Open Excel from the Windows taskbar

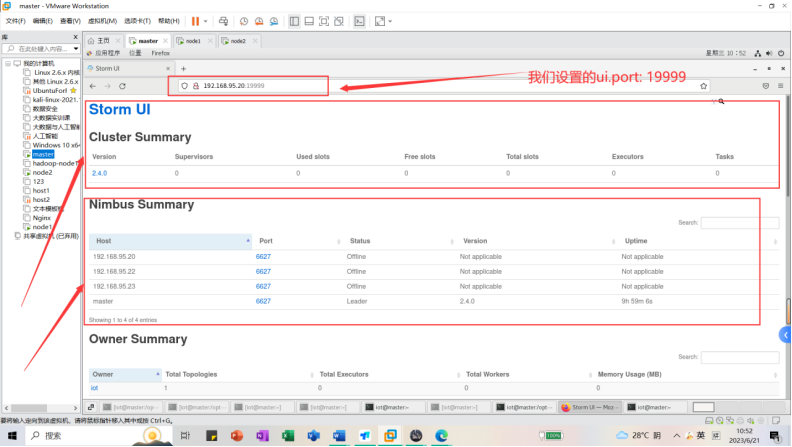tap(288, 435)
